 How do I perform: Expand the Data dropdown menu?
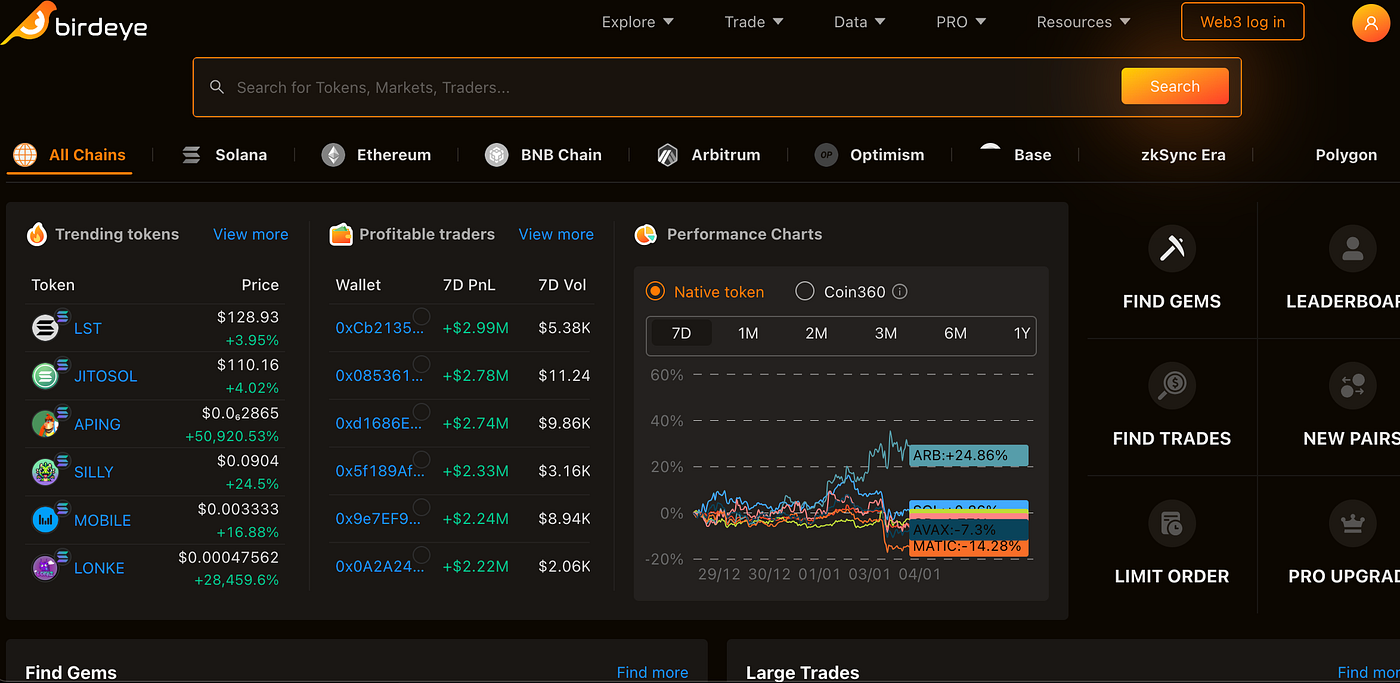pos(860,22)
